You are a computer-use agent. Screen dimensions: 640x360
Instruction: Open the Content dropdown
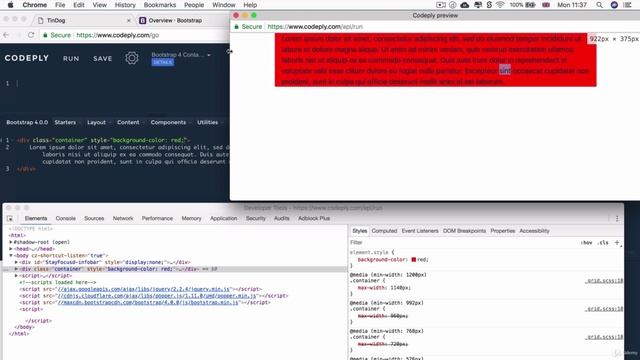(x=130, y=122)
